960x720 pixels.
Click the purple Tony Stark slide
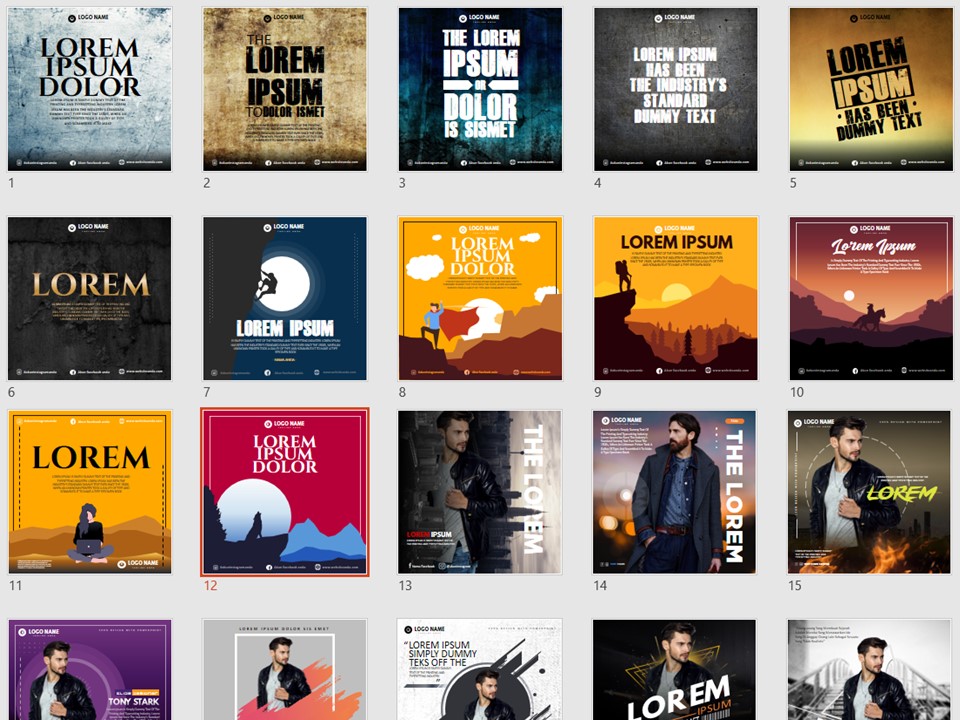pos(90,670)
